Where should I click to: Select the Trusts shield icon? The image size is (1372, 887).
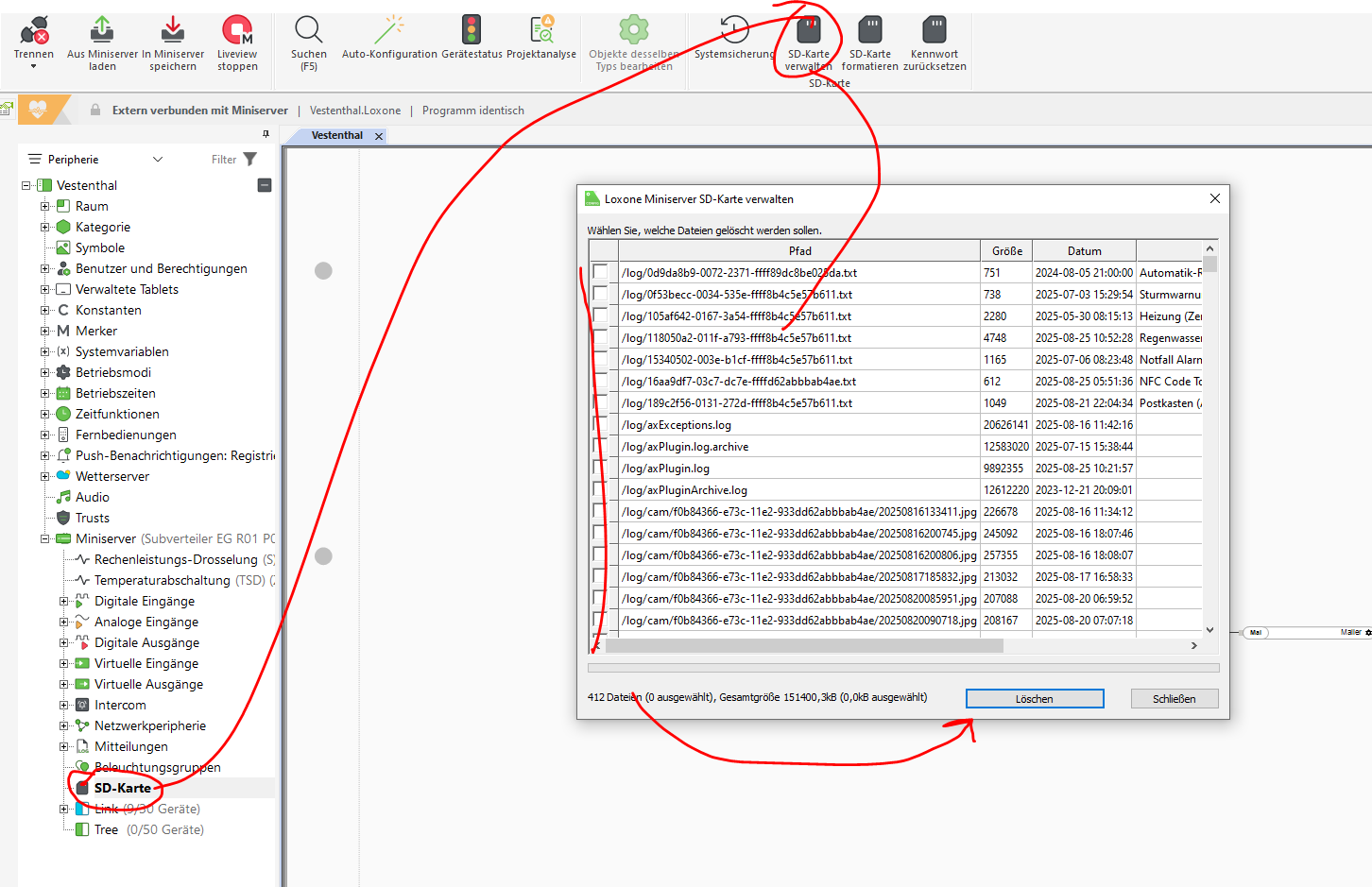point(63,518)
